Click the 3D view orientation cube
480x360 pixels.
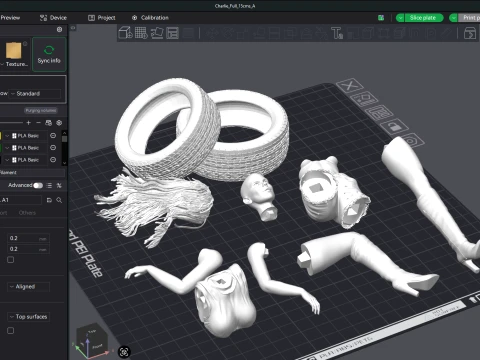point(92,340)
